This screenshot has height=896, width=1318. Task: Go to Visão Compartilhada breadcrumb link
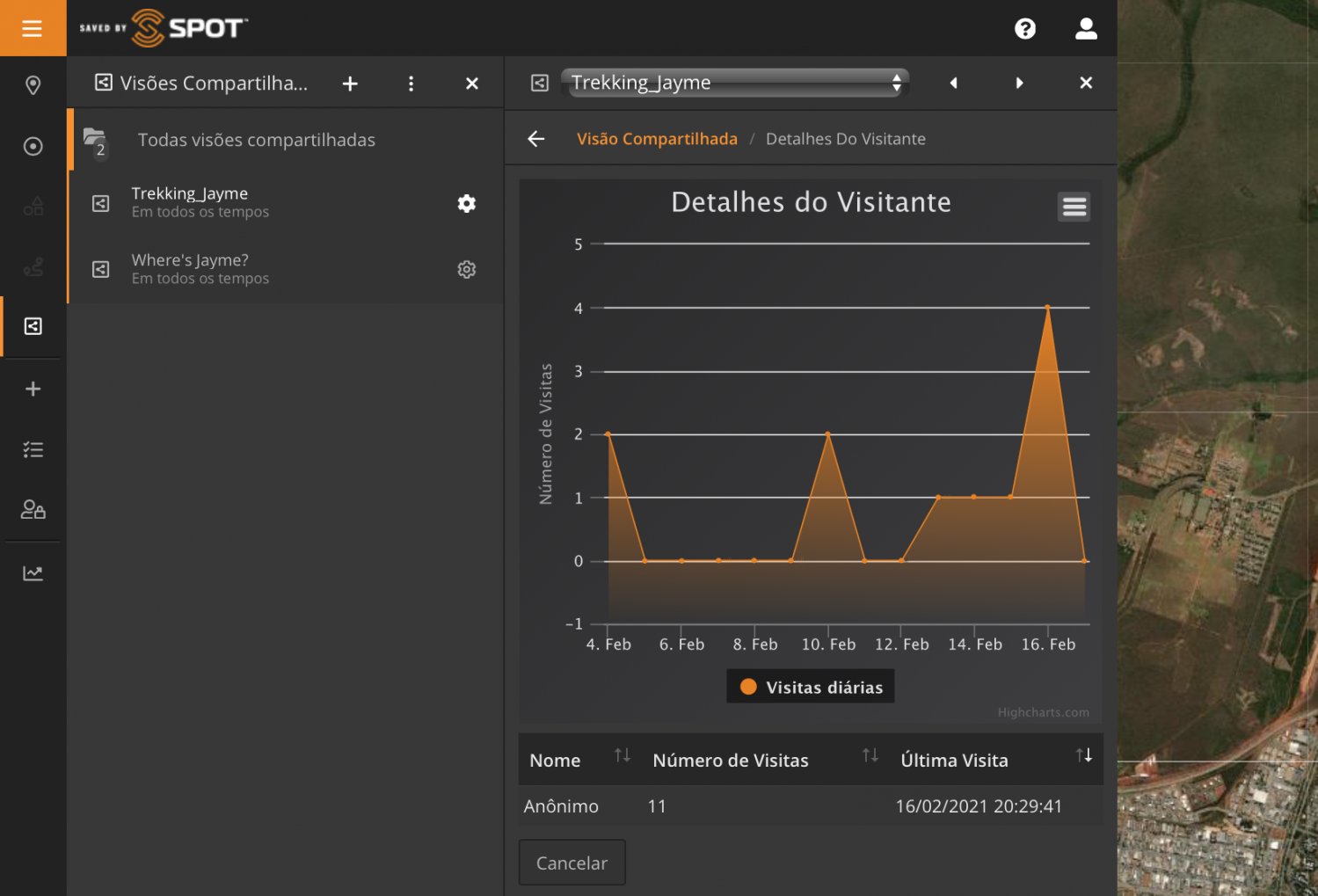[657, 139]
